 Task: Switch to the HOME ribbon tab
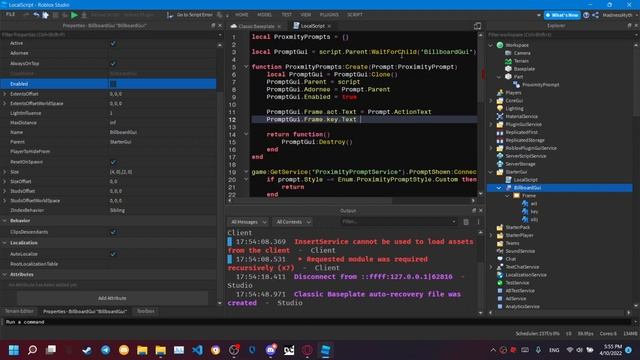tap(242, 15)
